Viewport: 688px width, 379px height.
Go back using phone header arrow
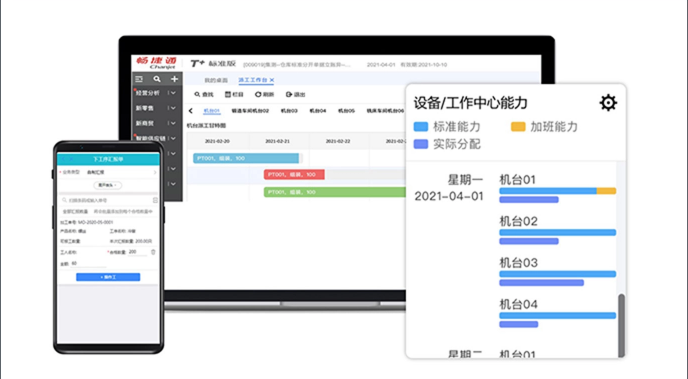pos(63,159)
